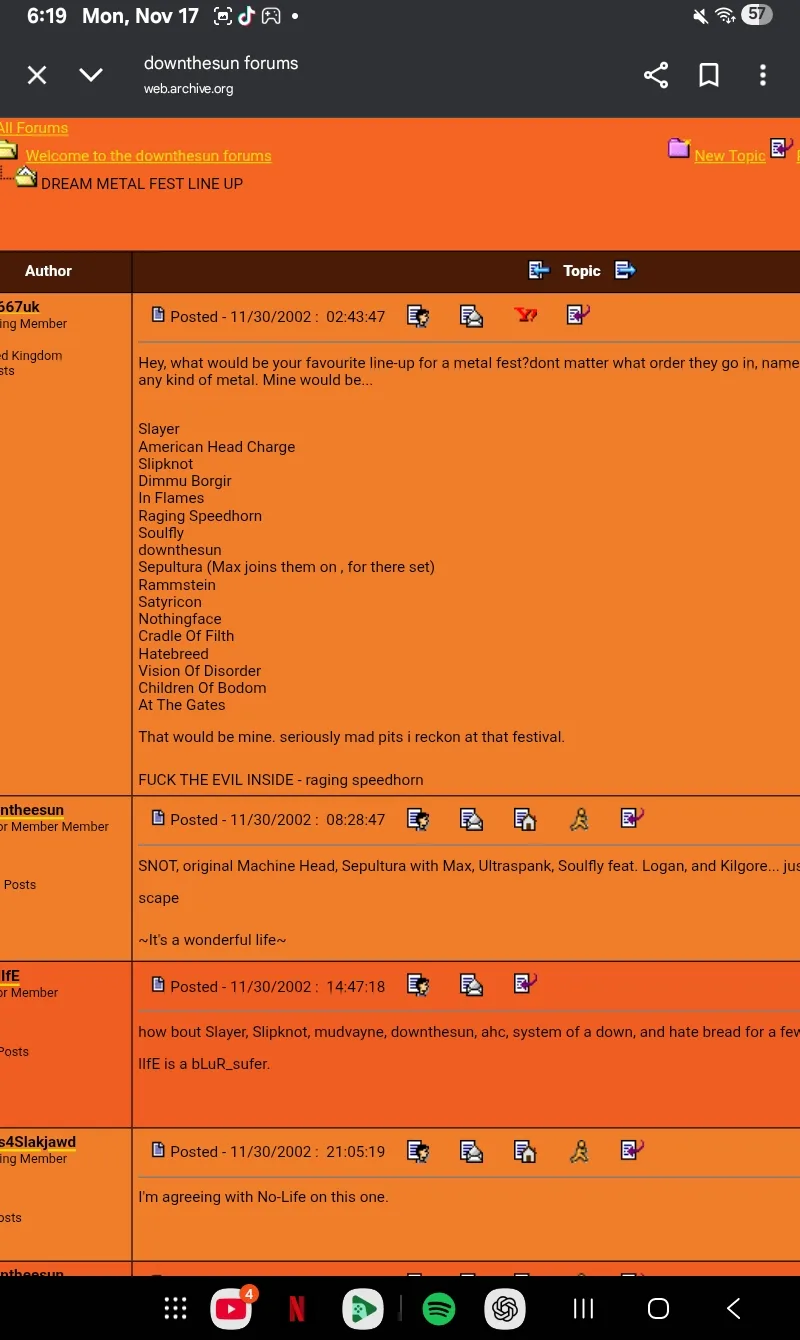Click the AIM icon on the 08:28:47 post
800x1340 pixels.
[579, 819]
